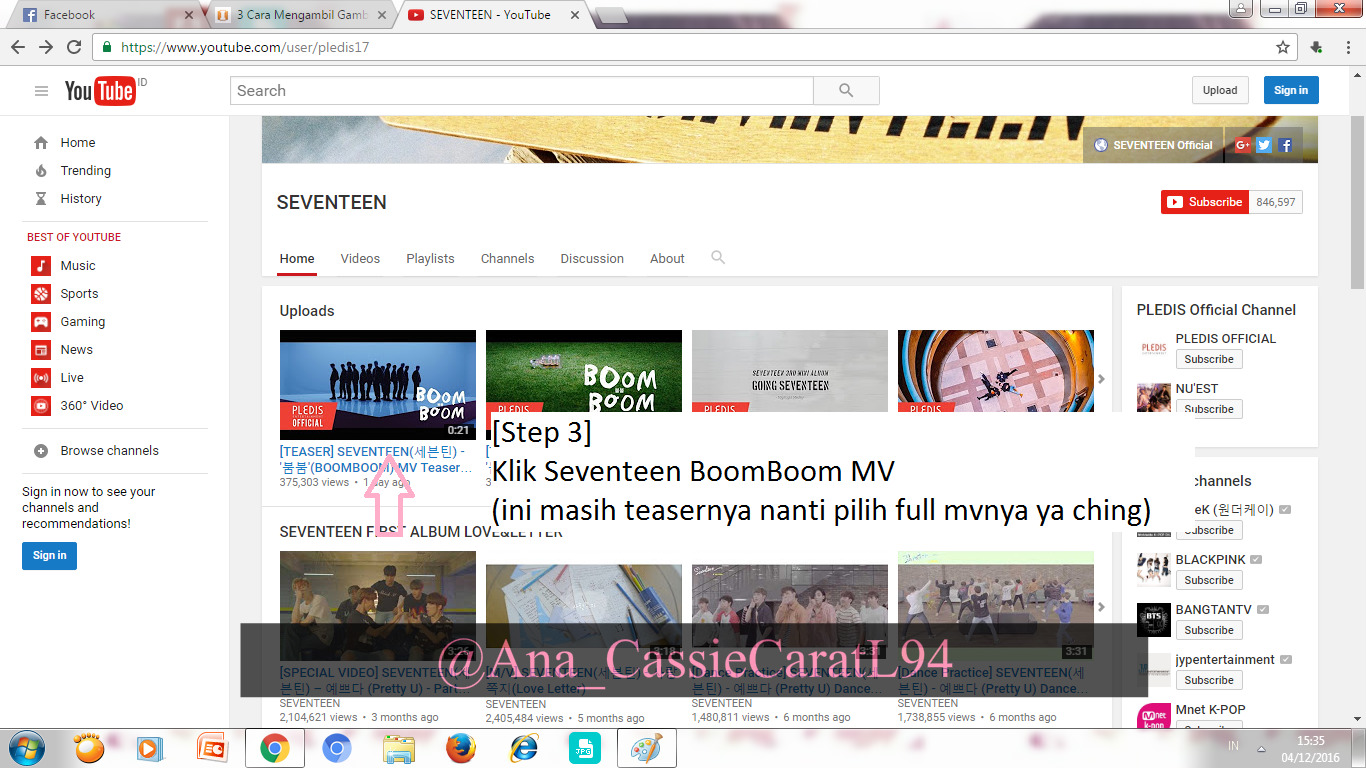Bookmark this page with the star
1366x768 pixels.
pyautogui.click(x=1283, y=47)
